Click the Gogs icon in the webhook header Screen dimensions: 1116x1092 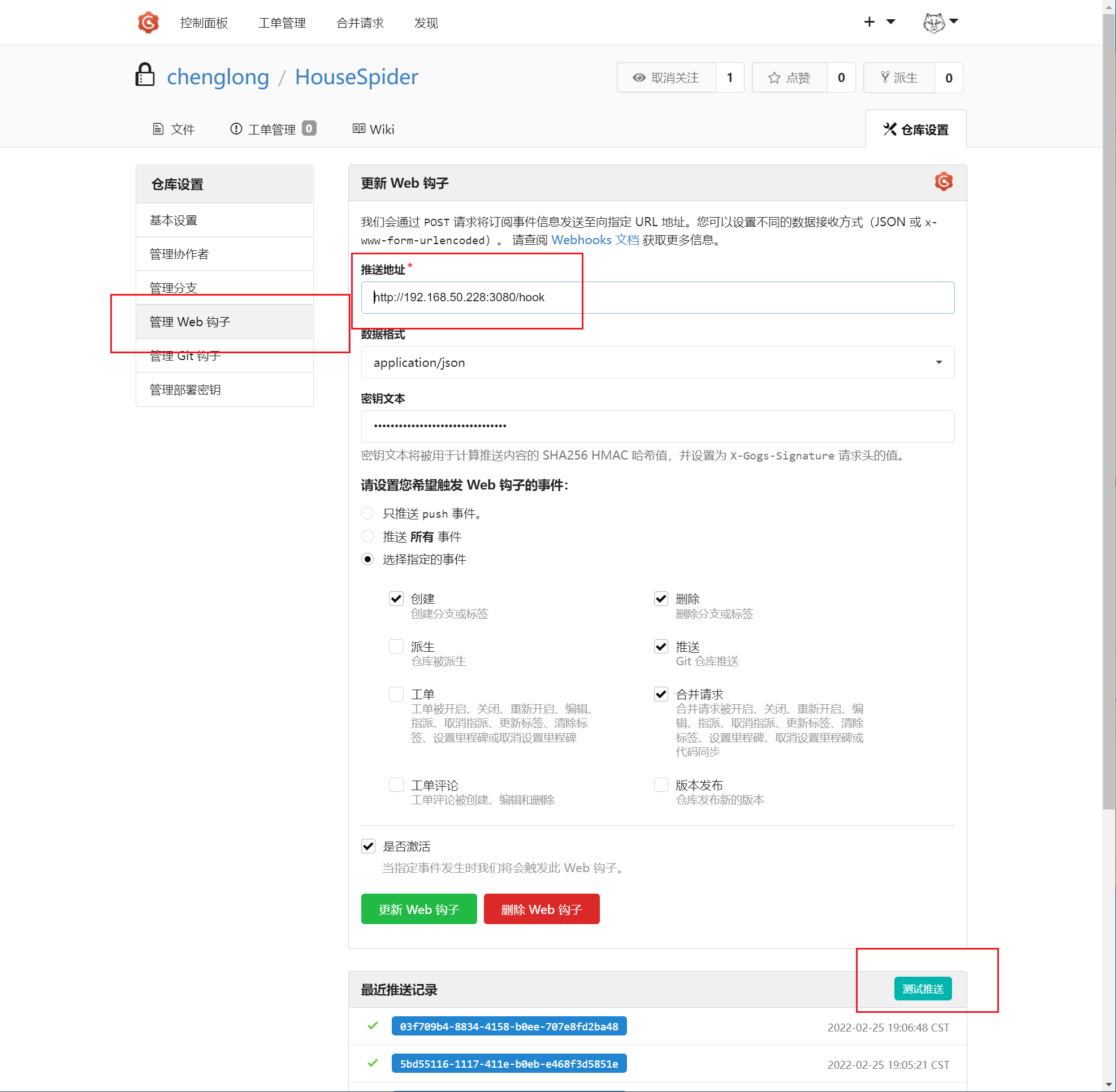tap(944, 182)
